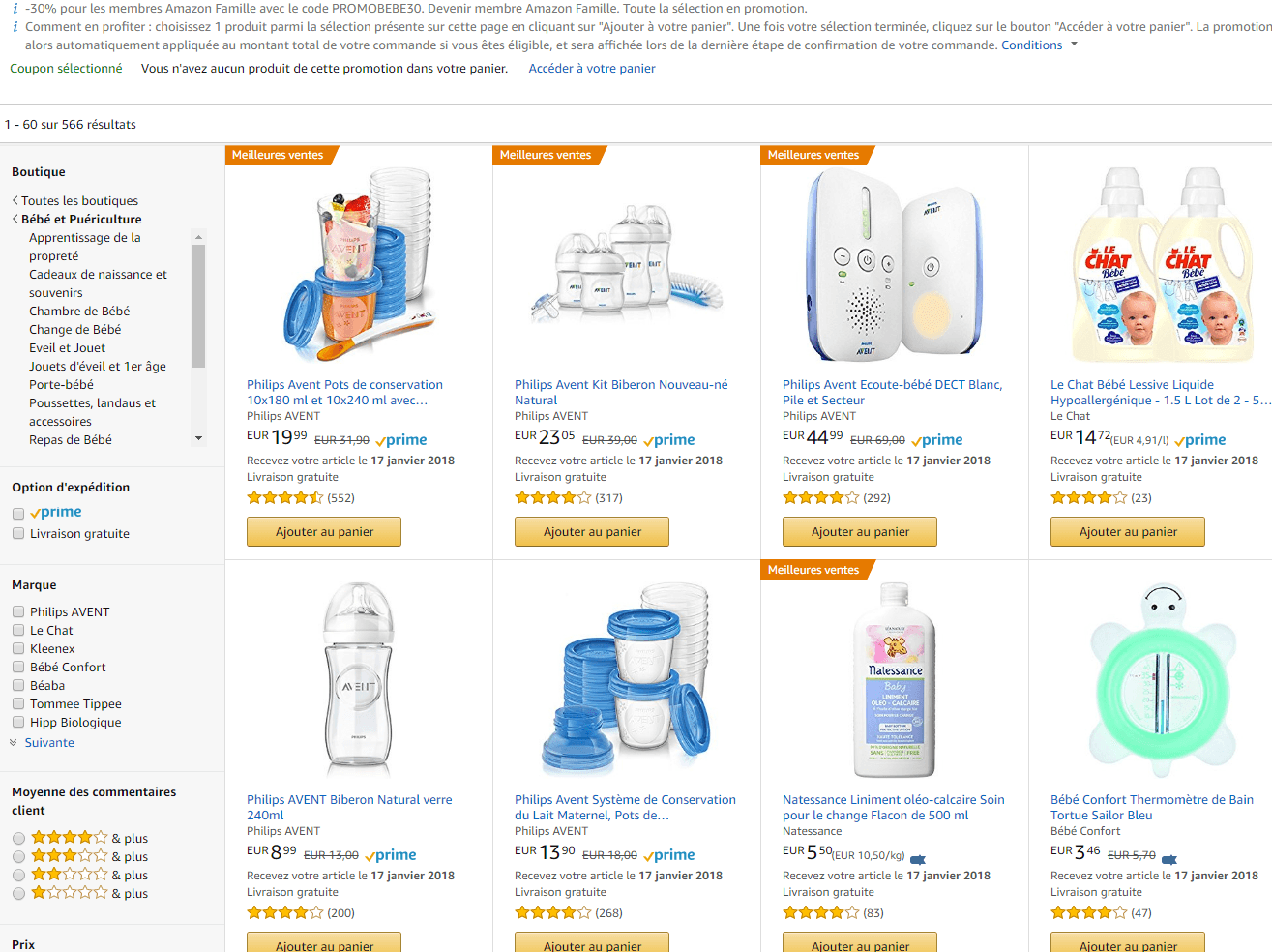The image size is (1272, 952).
Task: Open the Natessance Liniment product image
Action: click(x=894, y=680)
